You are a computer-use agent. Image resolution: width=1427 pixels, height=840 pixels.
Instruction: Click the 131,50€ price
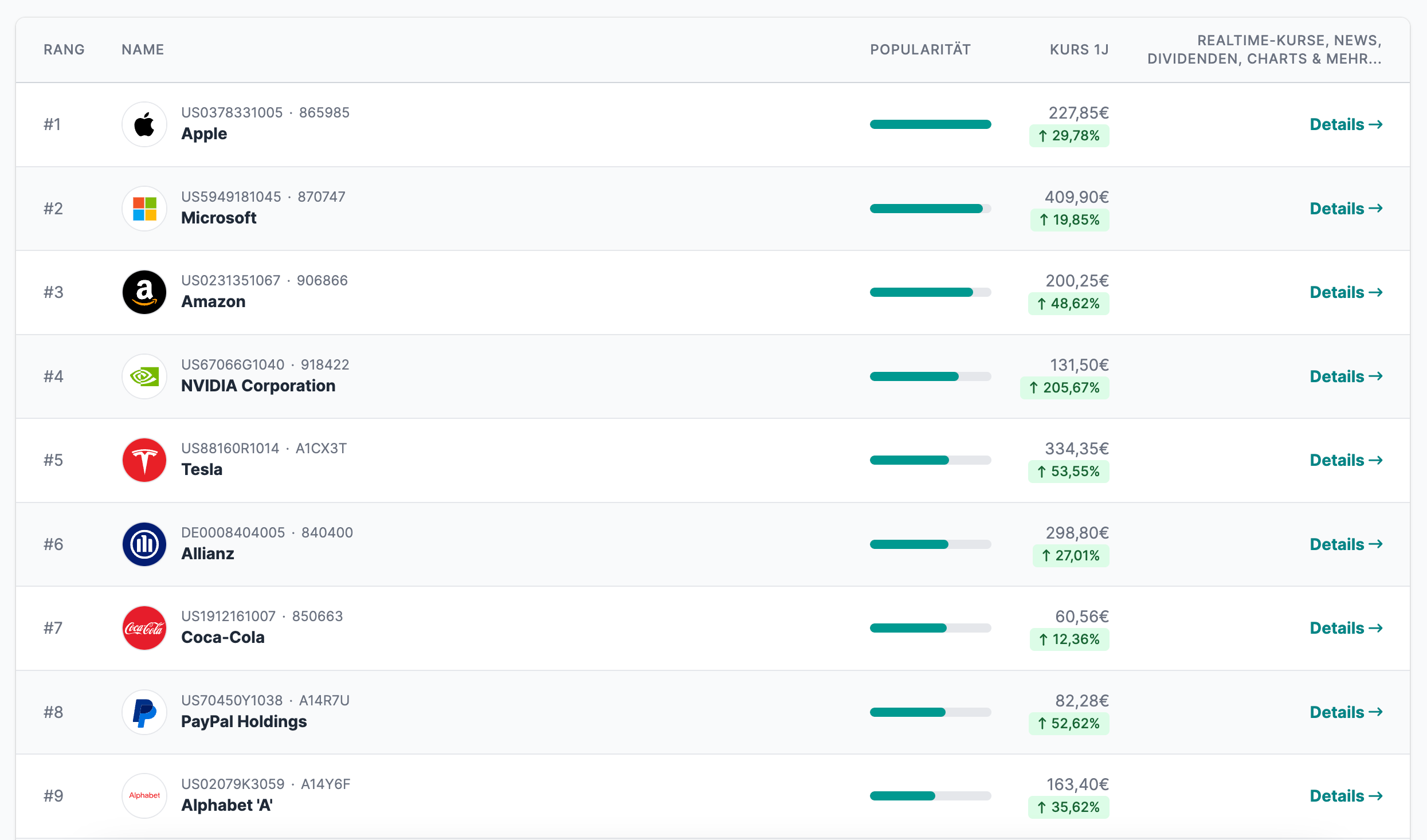click(1079, 365)
